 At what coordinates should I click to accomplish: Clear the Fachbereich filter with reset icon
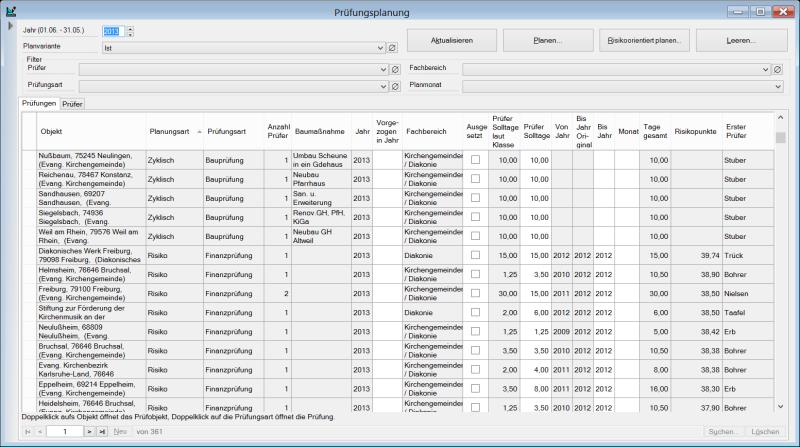tap(778, 69)
